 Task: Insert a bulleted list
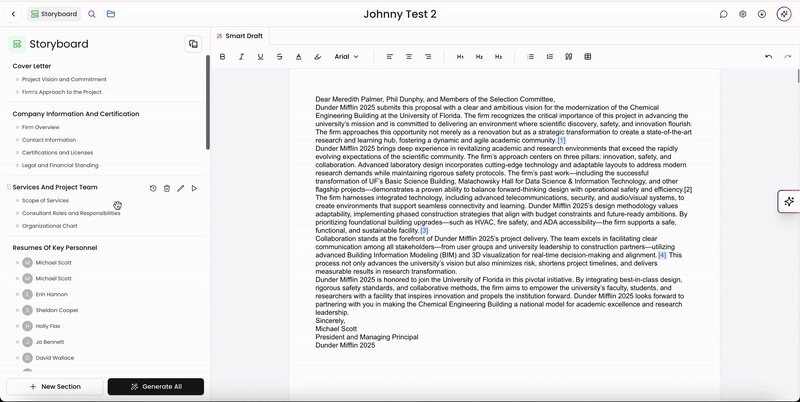531,57
